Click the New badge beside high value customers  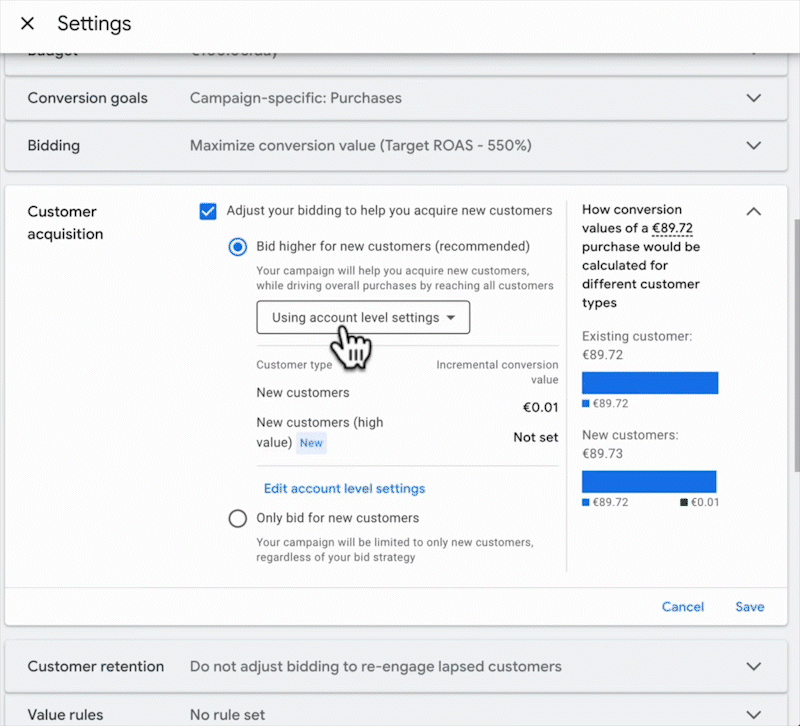pyautogui.click(x=311, y=442)
